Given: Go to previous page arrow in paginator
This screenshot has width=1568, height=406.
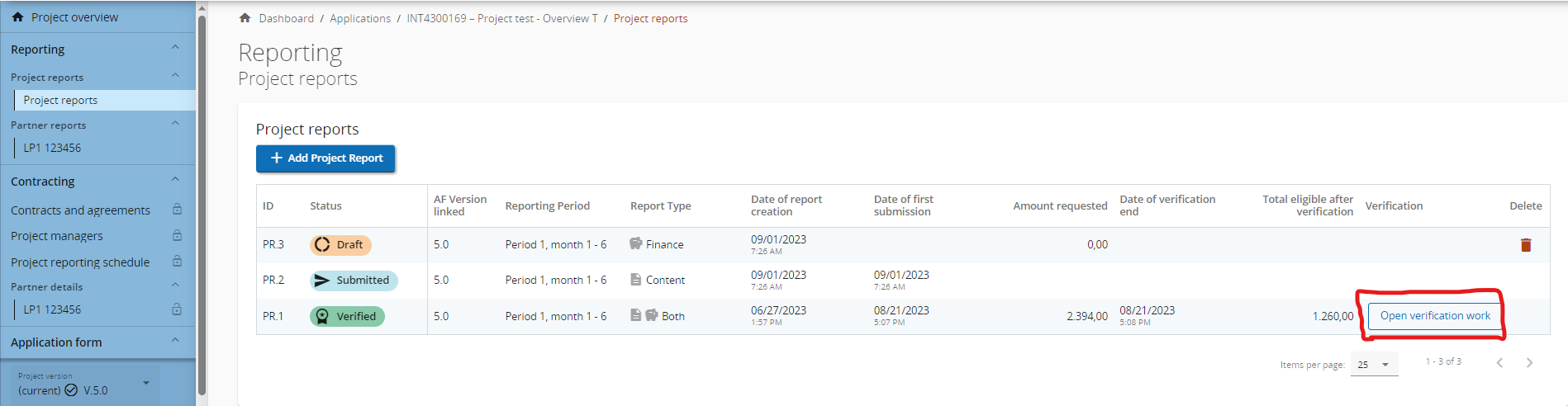Looking at the screenshot, I should (1499, 363).
